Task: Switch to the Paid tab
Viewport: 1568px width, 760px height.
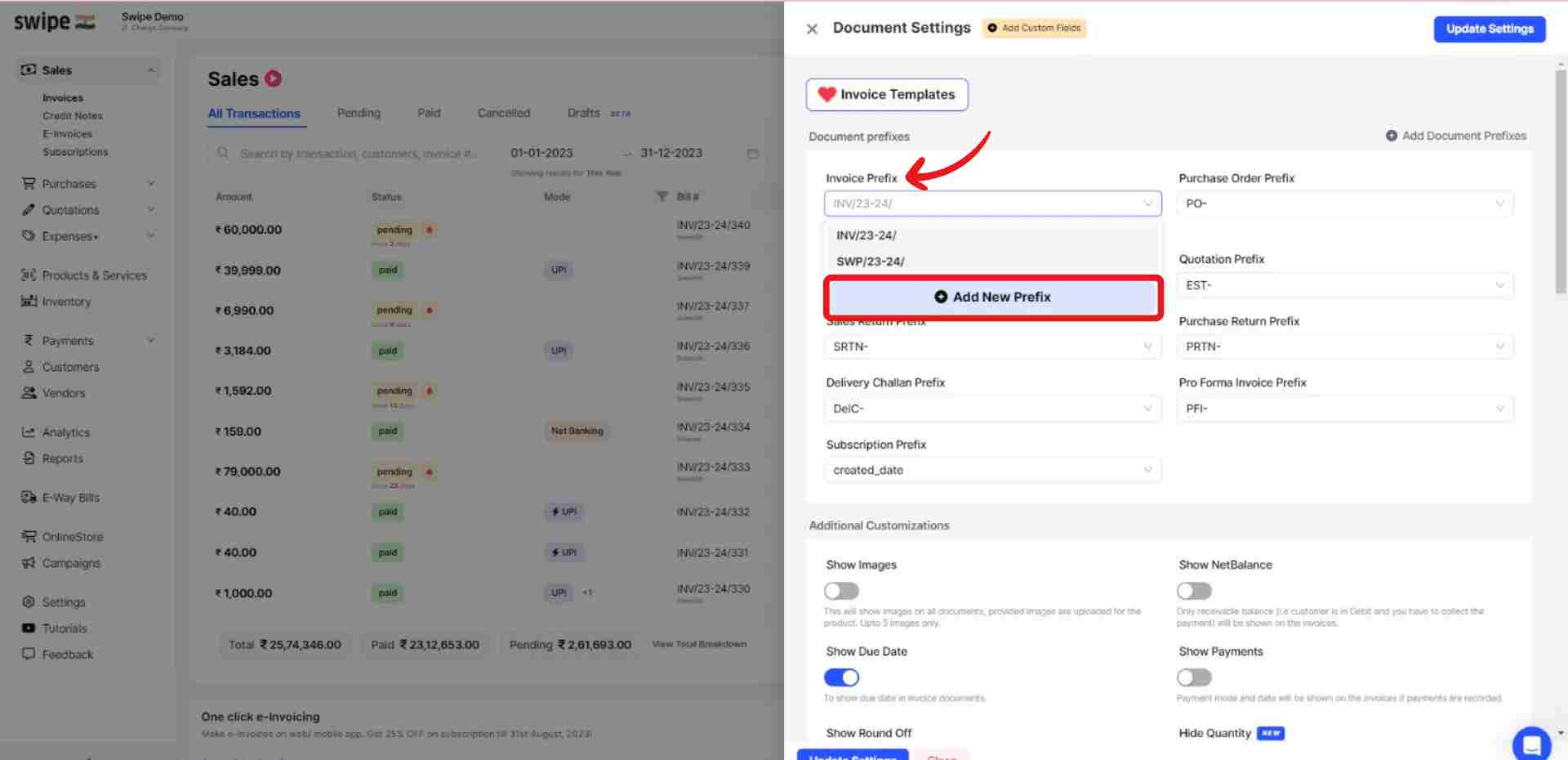Action: pos(429,113)
